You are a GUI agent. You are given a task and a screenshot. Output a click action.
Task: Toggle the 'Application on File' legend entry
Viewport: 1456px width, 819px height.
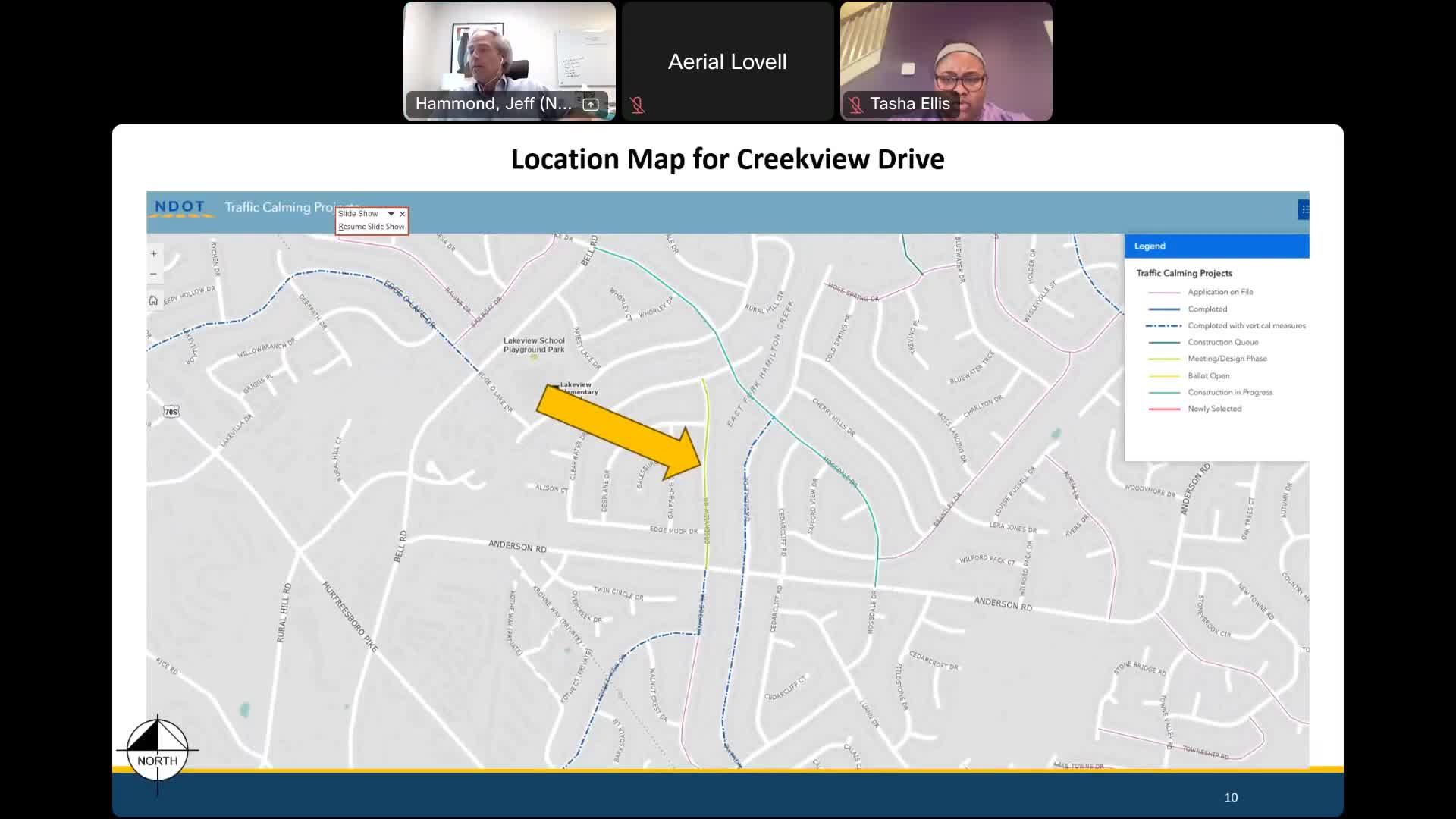point(1222,292)
